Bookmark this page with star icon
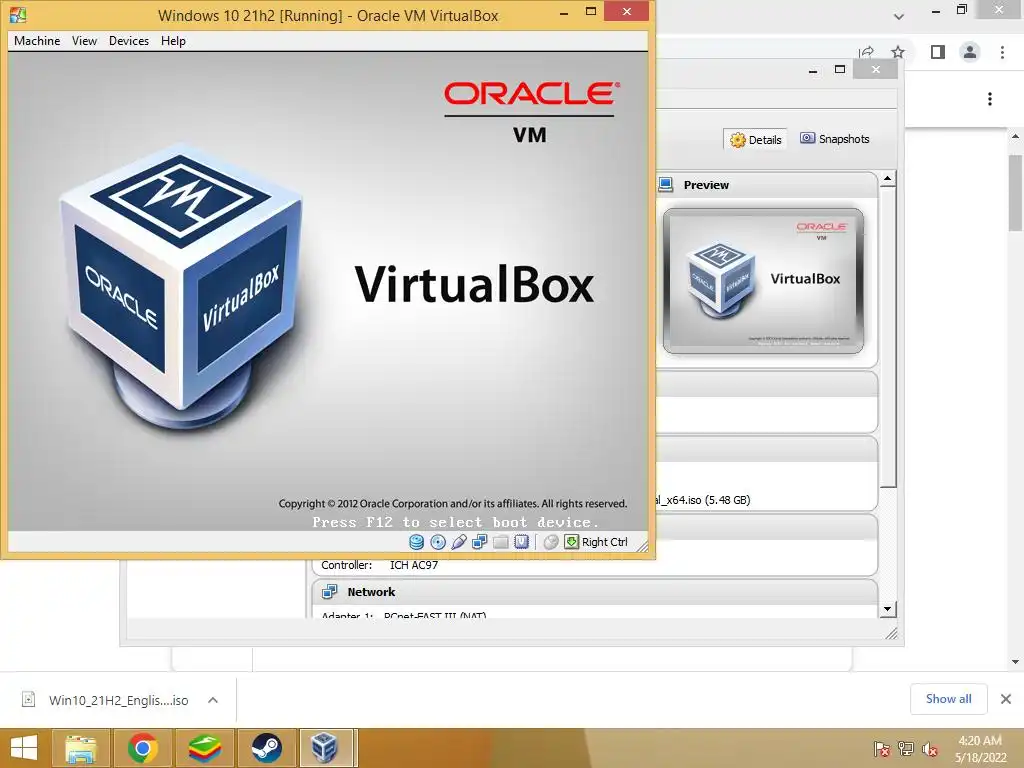 (899, 52)
